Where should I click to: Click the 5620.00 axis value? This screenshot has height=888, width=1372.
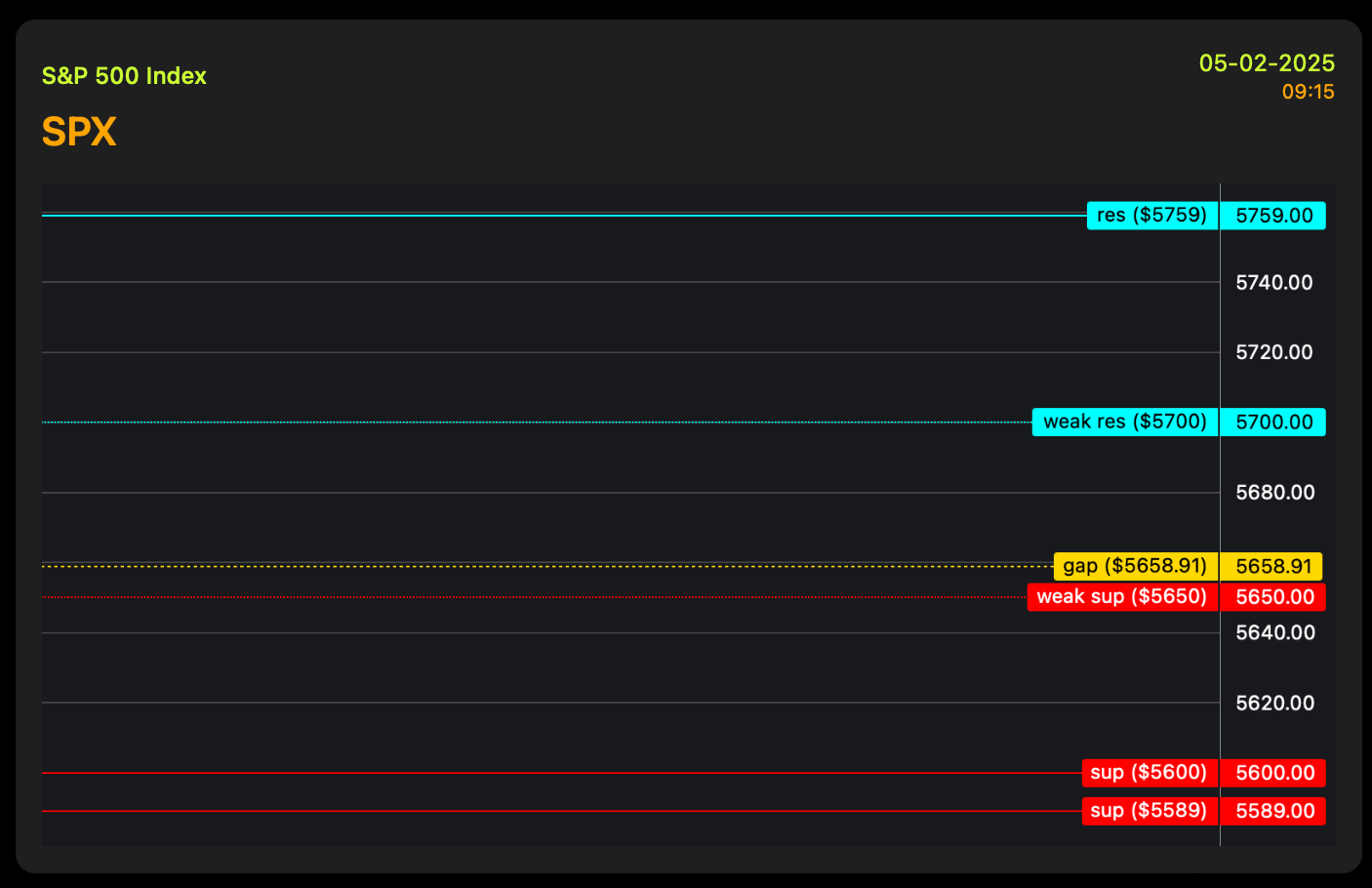tap(1275, 704)
